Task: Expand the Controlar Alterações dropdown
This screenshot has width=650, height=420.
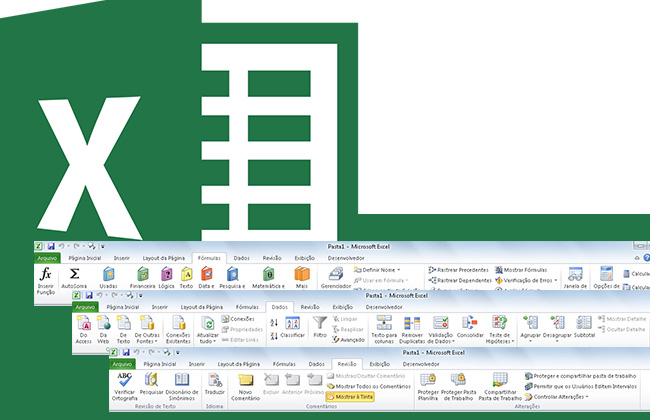Action: [587, 397]
